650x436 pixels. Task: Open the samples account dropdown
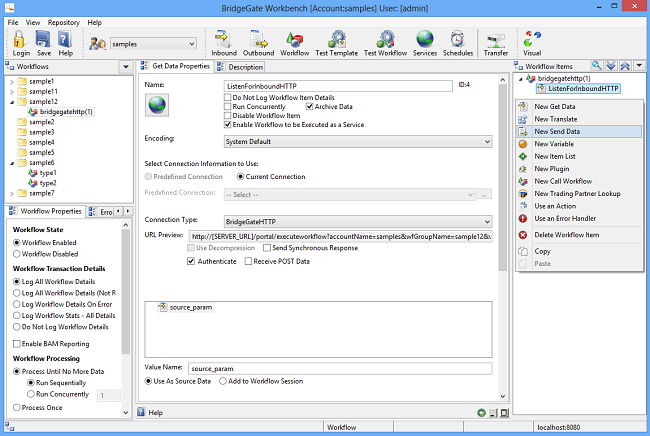click(x=153, y=44)
